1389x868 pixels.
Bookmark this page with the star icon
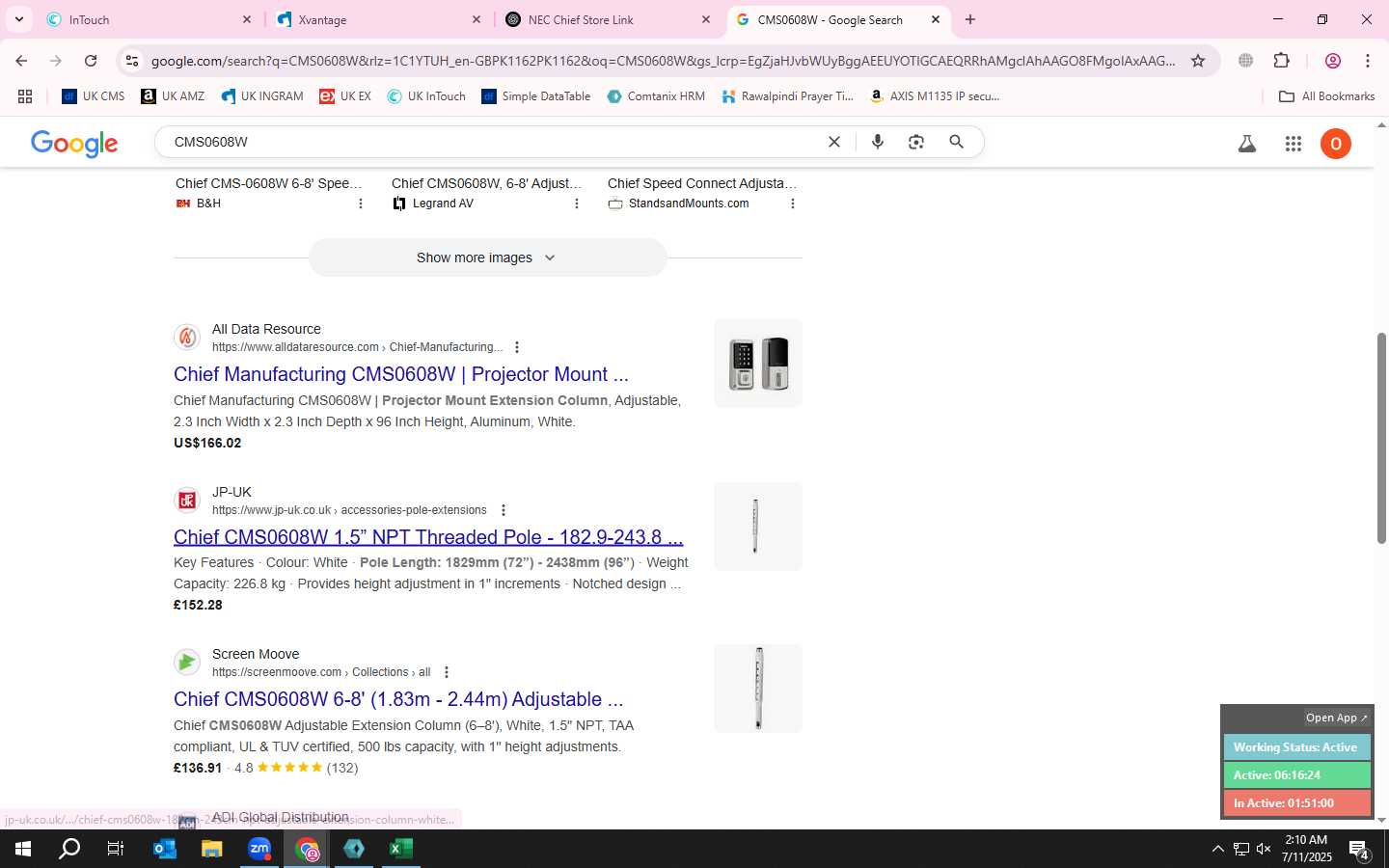1198,61
